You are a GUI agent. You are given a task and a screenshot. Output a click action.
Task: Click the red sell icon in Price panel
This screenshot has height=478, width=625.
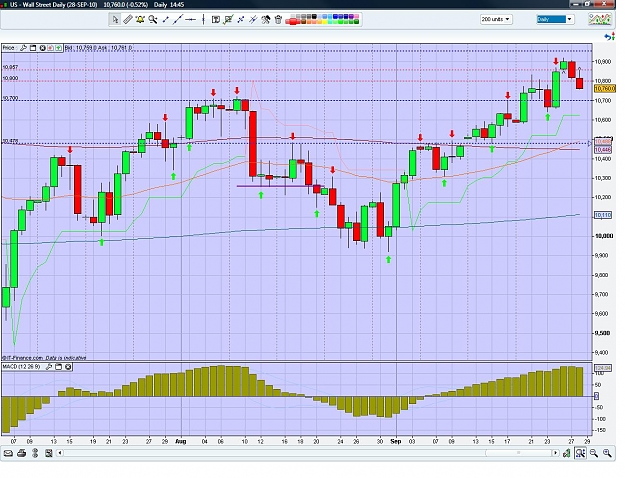51,48
